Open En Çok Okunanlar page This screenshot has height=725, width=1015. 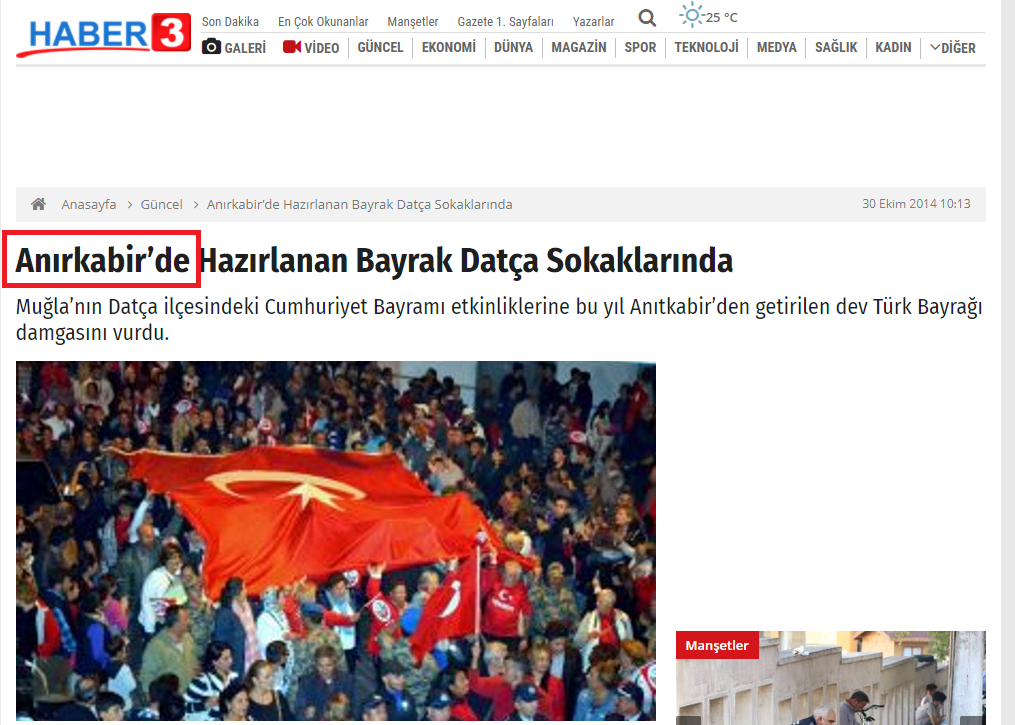point(323,21)
